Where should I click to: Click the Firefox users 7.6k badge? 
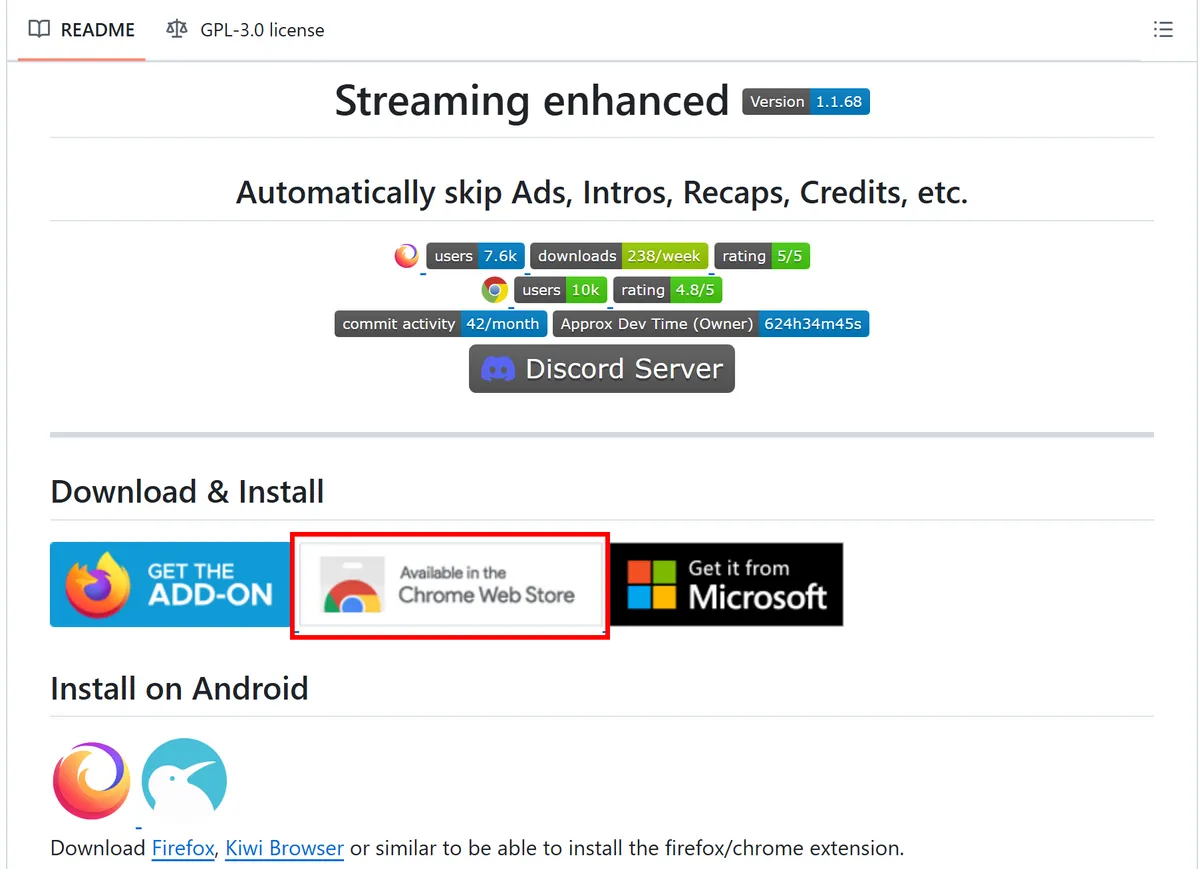pyautogui.click(x=475, y=256)
